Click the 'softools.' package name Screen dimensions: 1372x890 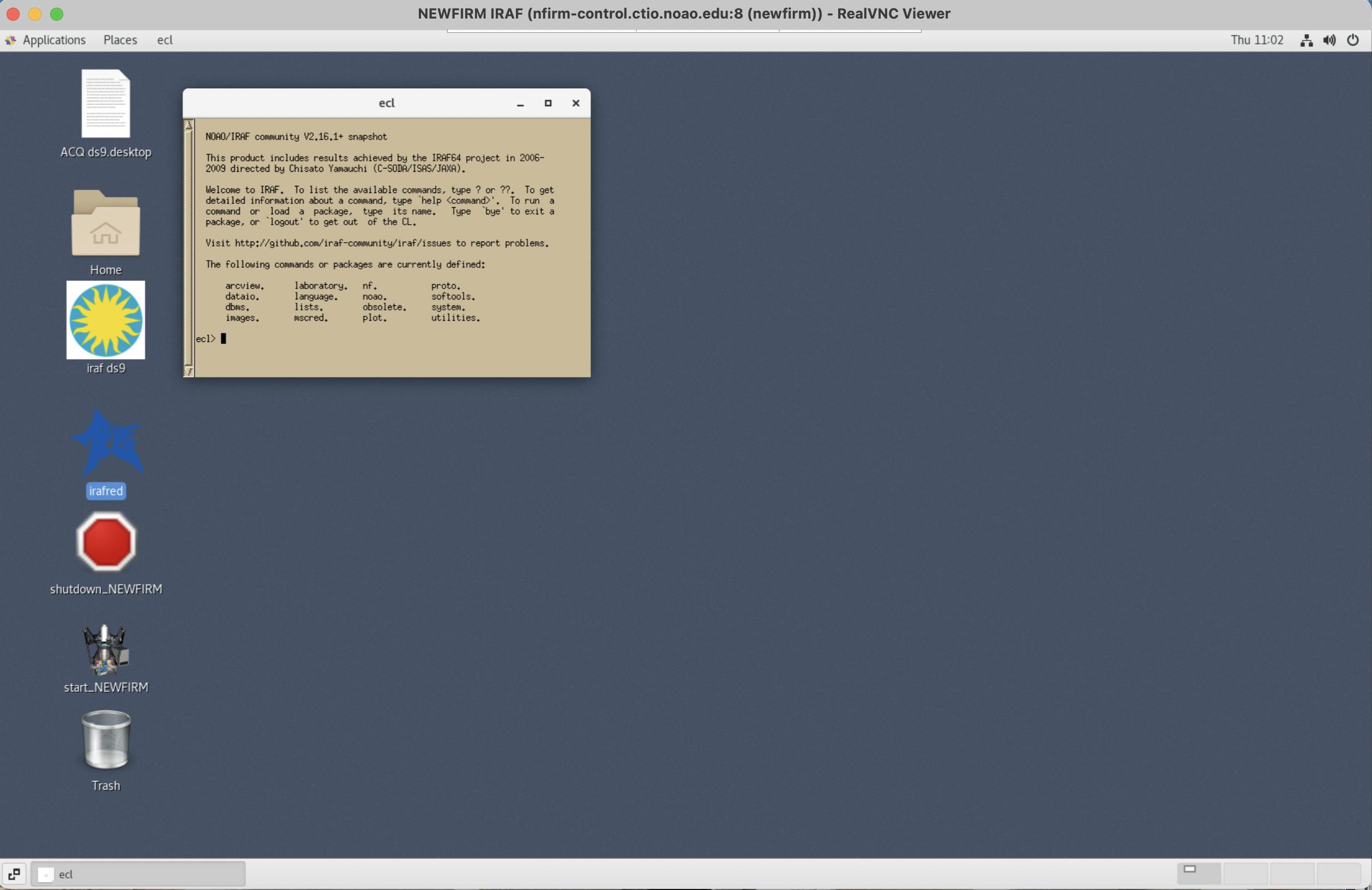point(453,297)
